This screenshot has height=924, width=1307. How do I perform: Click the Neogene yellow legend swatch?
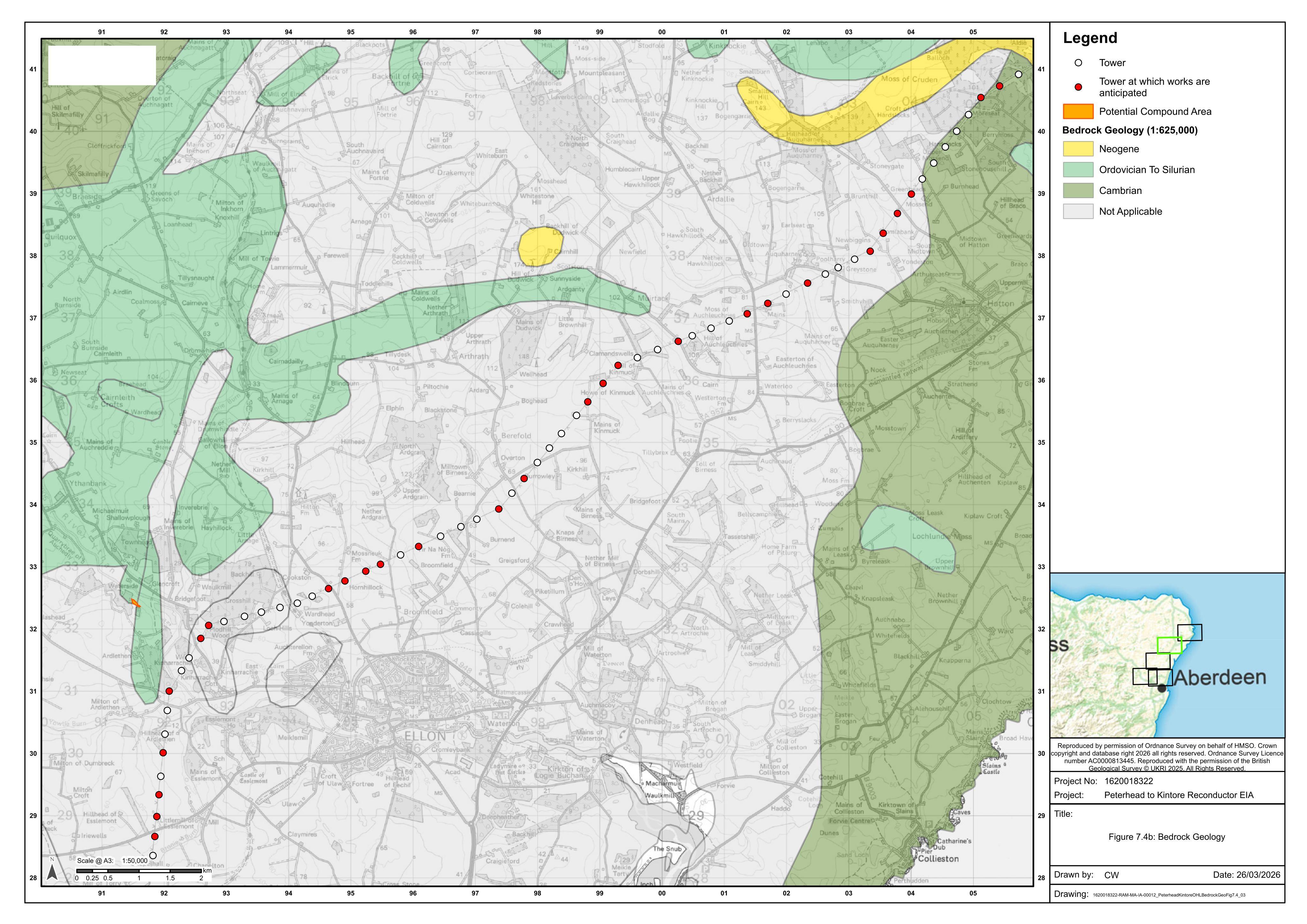1078,149
